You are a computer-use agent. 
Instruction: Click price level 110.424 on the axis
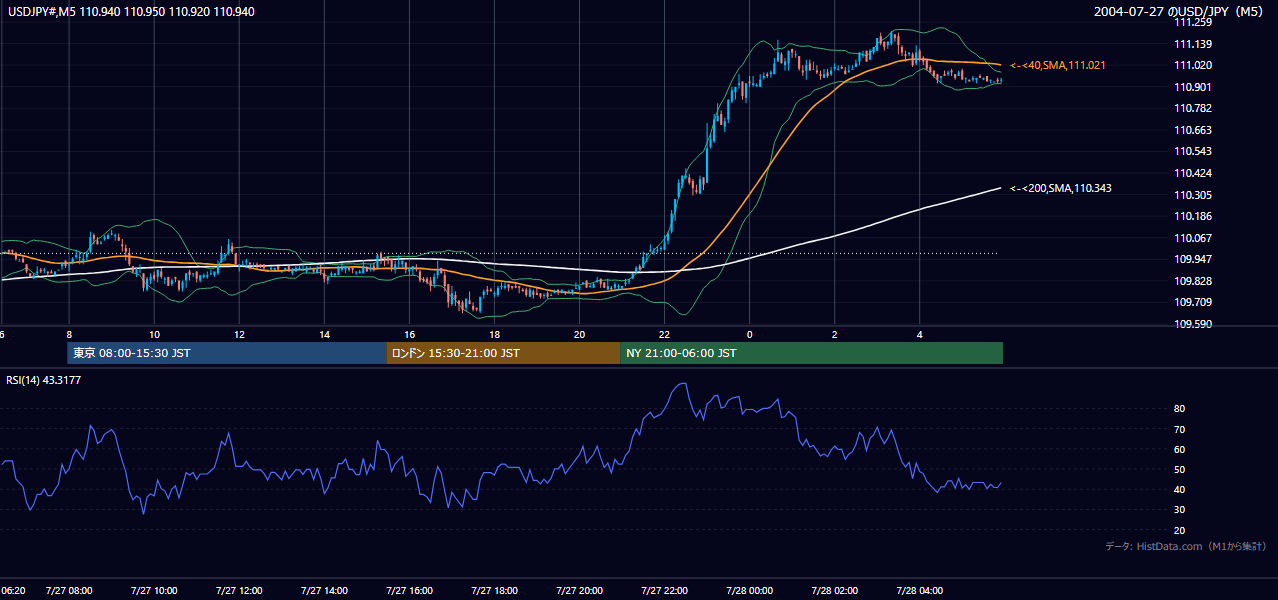click(x=1193, y=173)
